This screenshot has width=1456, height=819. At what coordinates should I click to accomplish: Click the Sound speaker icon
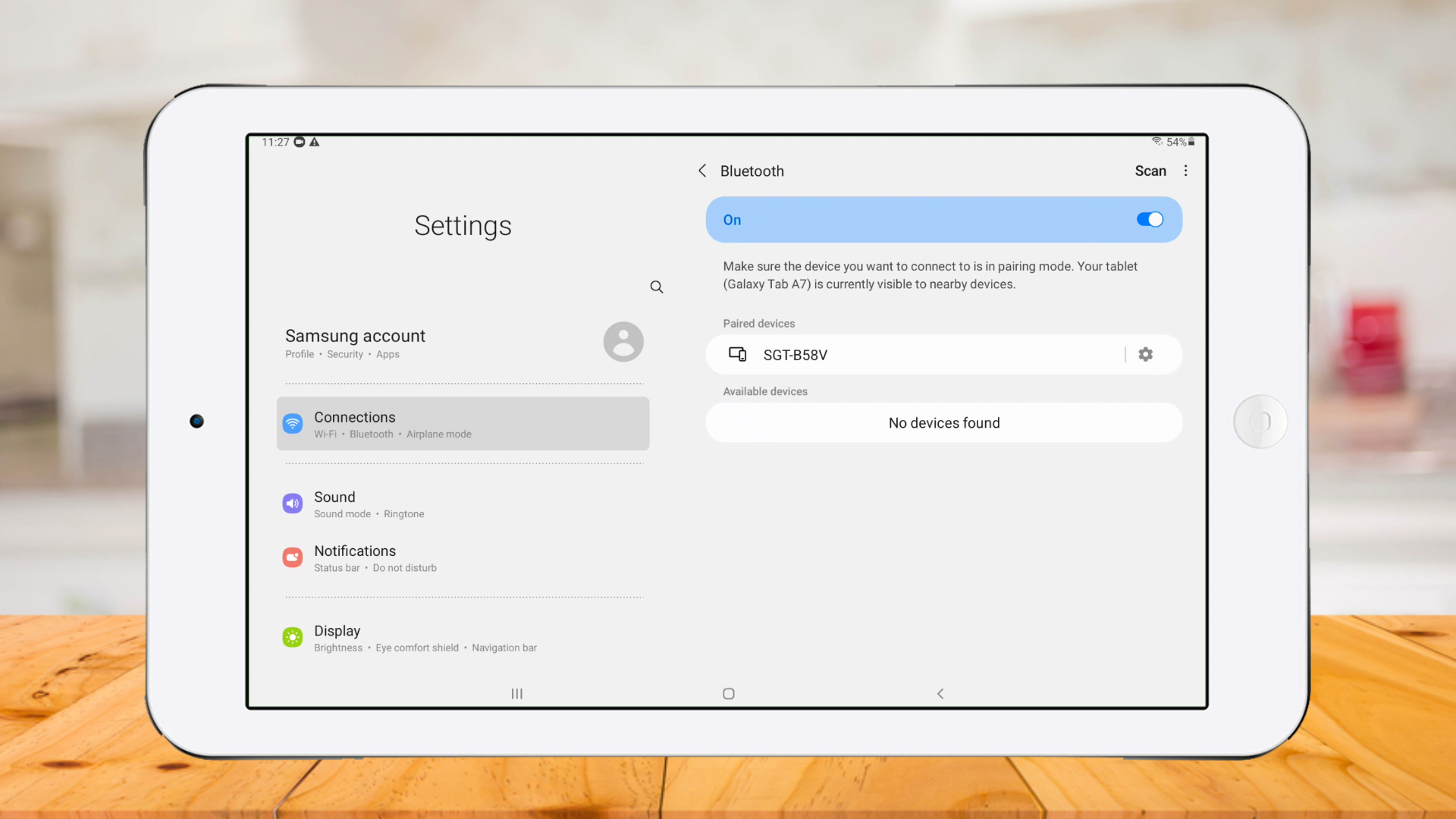pyautogui.click(x=293, y=504)
